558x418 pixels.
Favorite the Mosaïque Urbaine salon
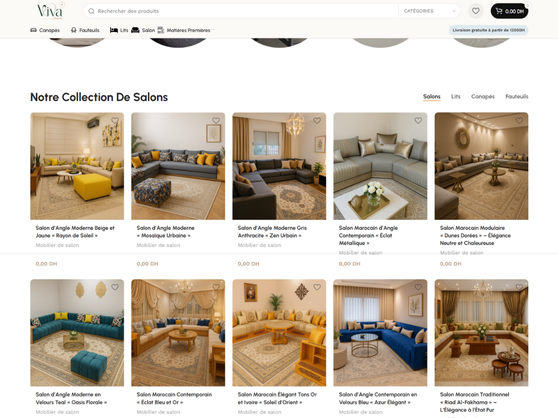coord(216,121)
